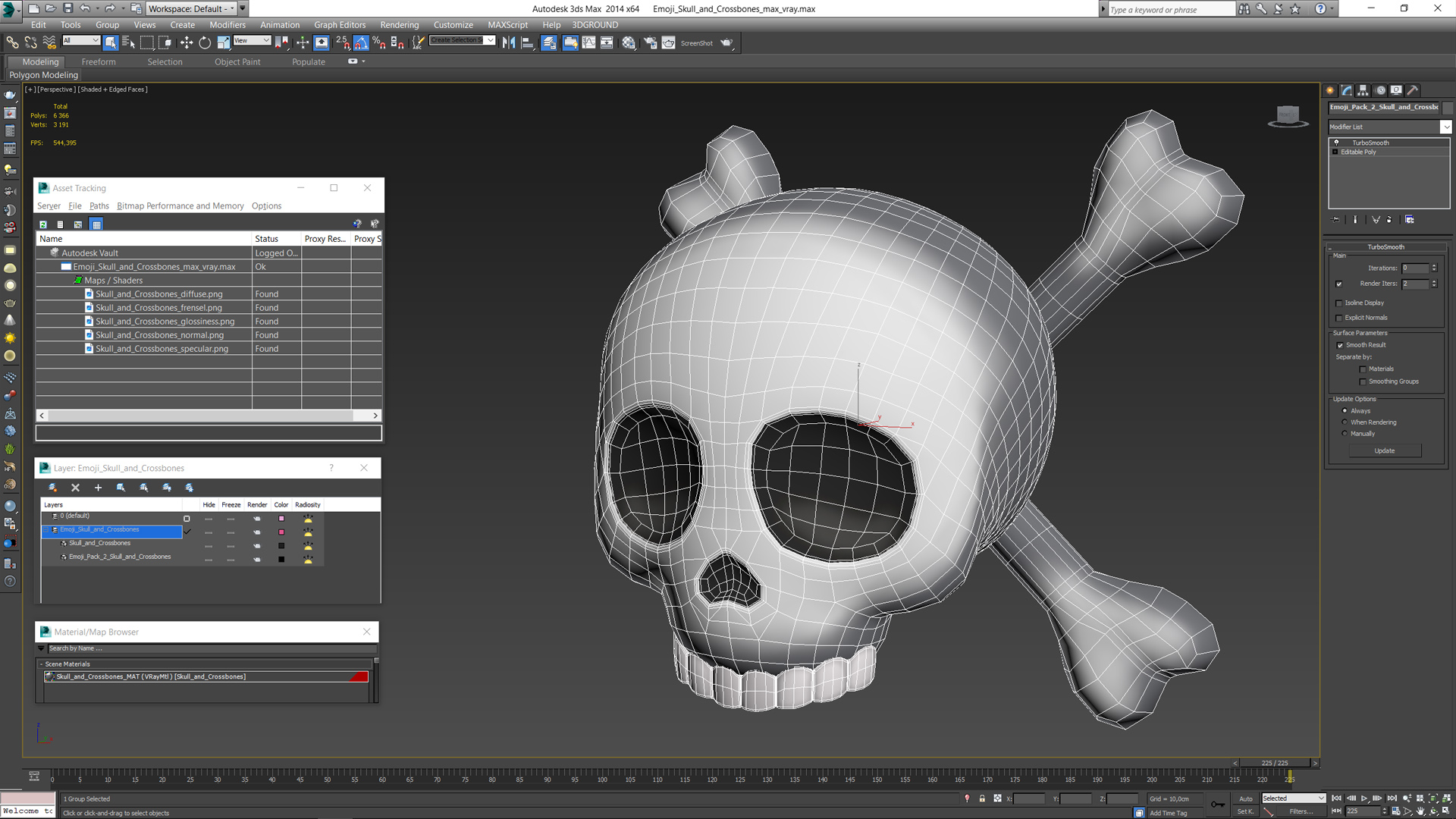This screenshot has width=1456, height=819.
Task: Click the Set Keys key icon
Action: click(x=1217, y=805)
